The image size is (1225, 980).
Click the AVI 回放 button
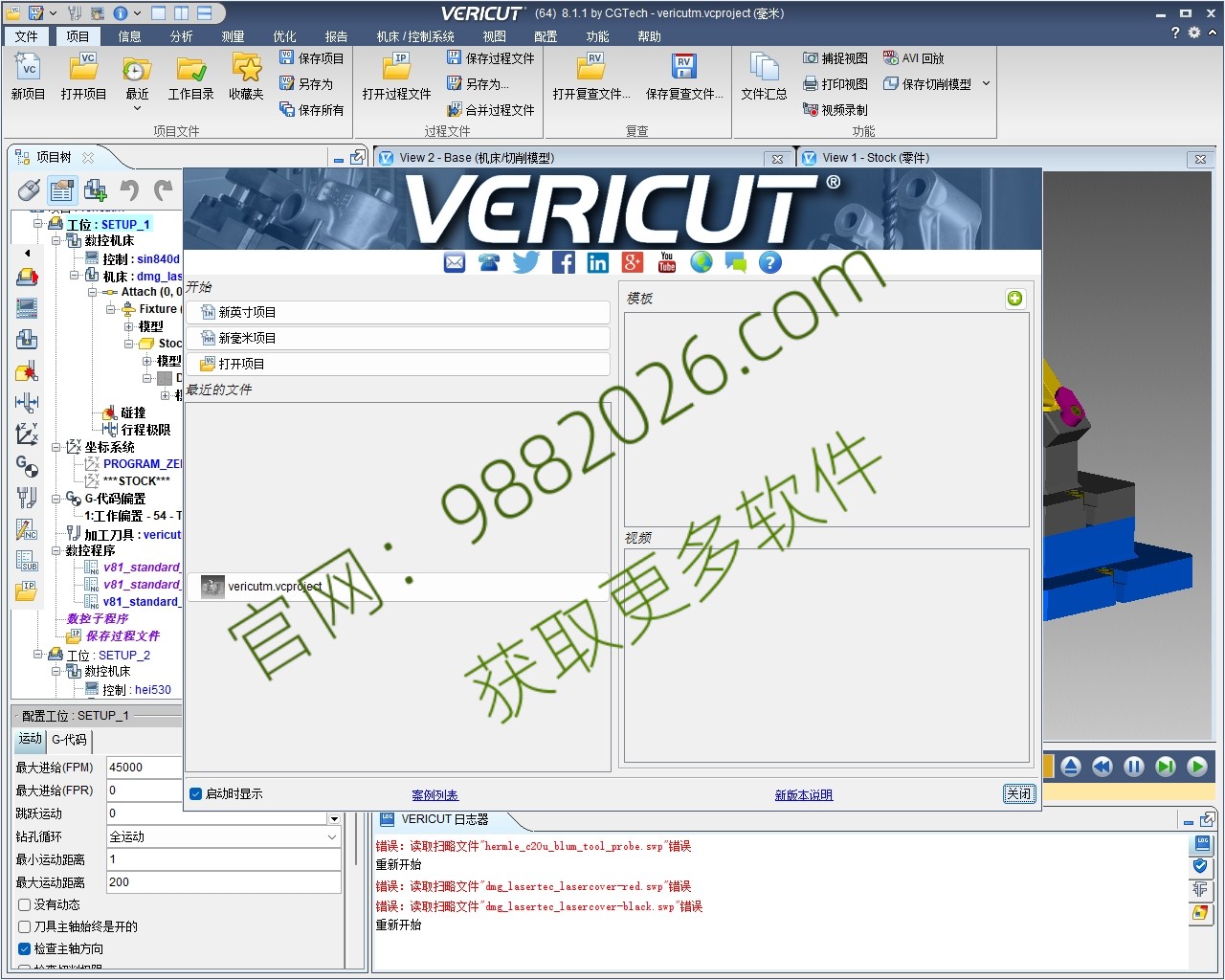pos(913,58)
